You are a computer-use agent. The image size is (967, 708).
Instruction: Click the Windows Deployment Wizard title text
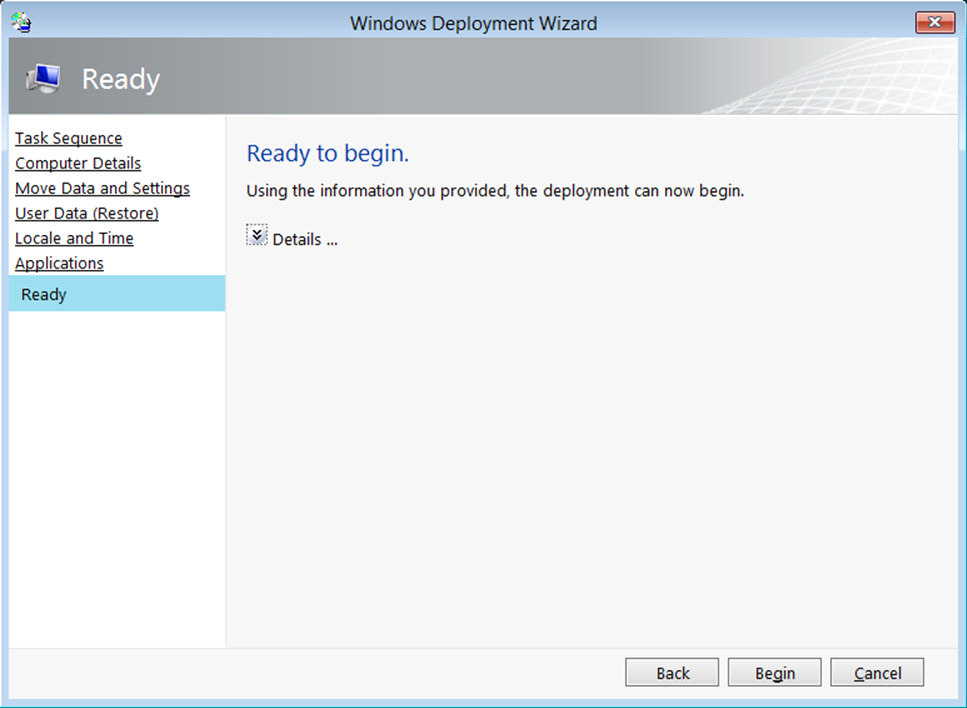point(474,23)
